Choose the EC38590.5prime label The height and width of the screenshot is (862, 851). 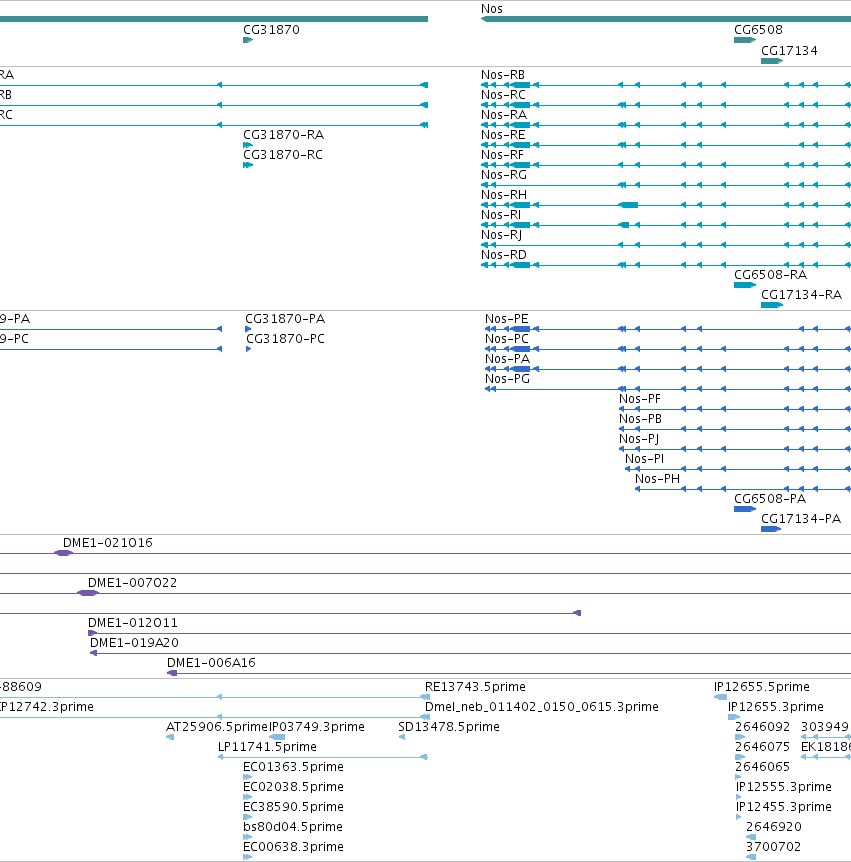293,807
